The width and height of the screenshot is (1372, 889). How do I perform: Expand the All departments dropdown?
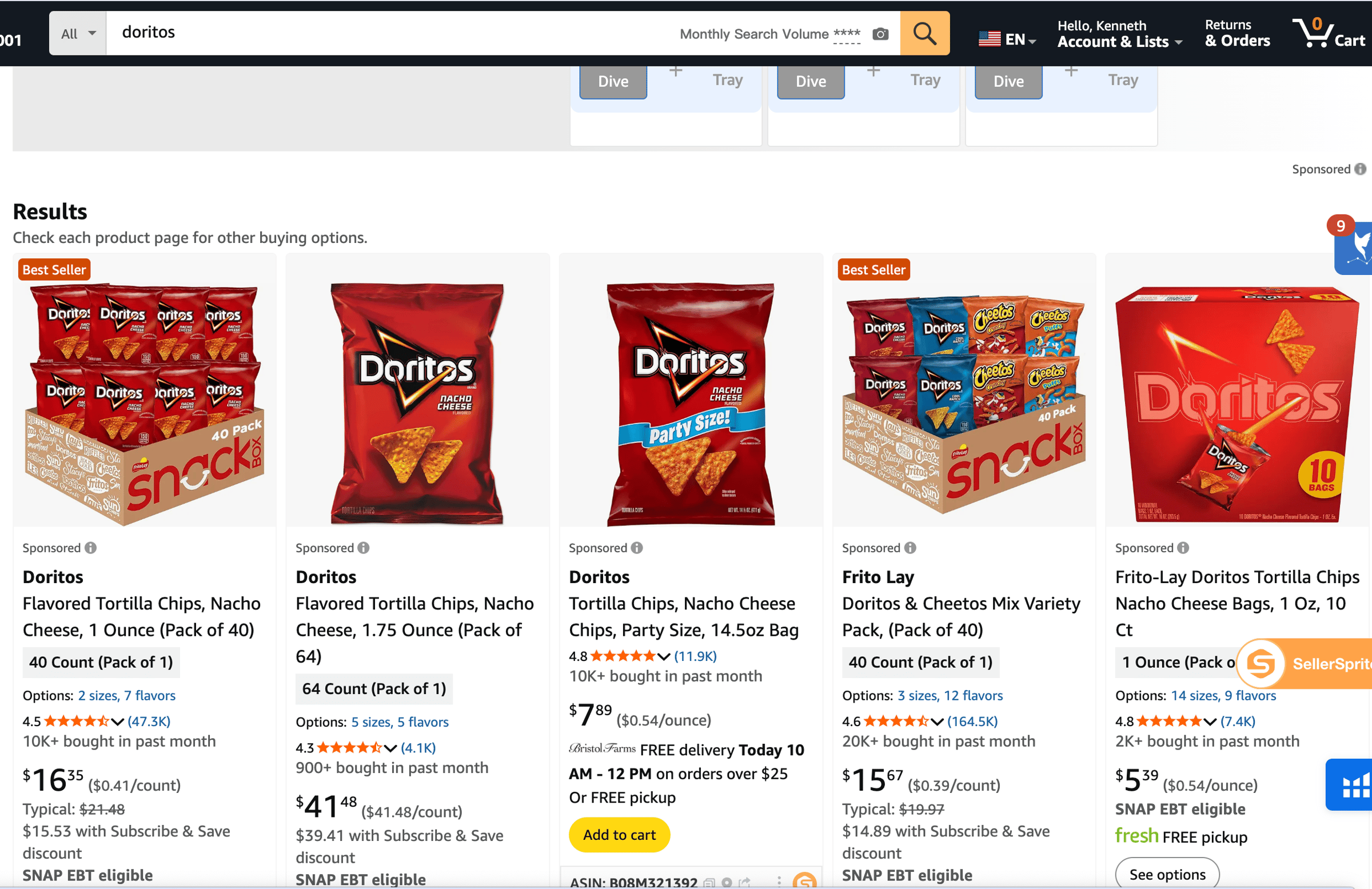78,33
